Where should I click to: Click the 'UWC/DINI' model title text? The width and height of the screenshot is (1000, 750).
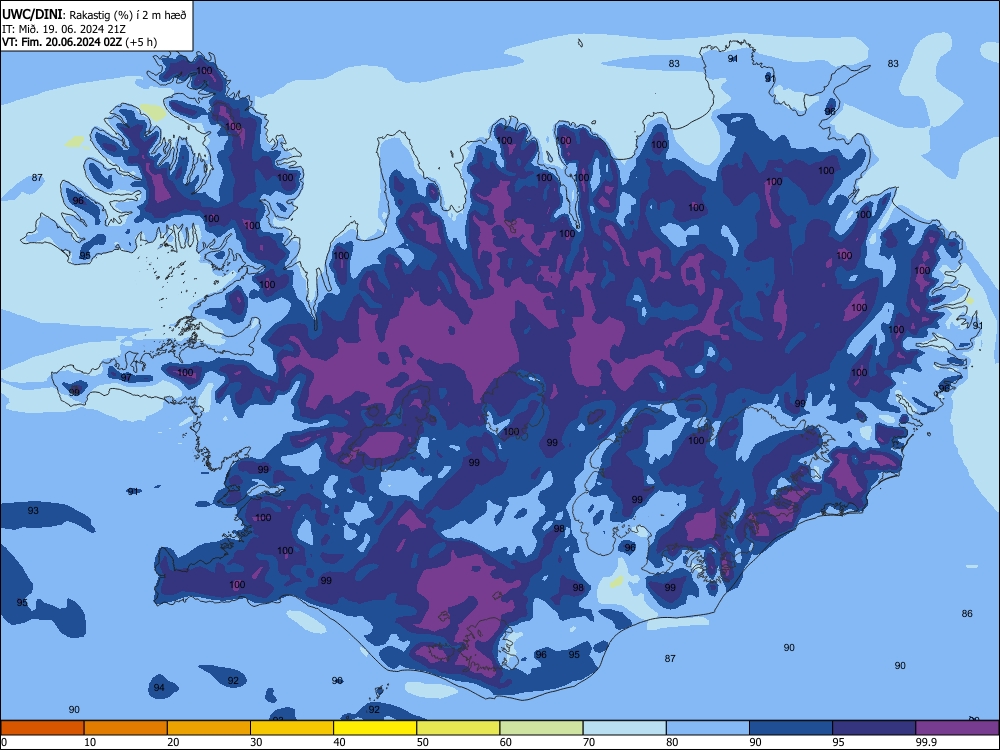[x=32, y=15]
